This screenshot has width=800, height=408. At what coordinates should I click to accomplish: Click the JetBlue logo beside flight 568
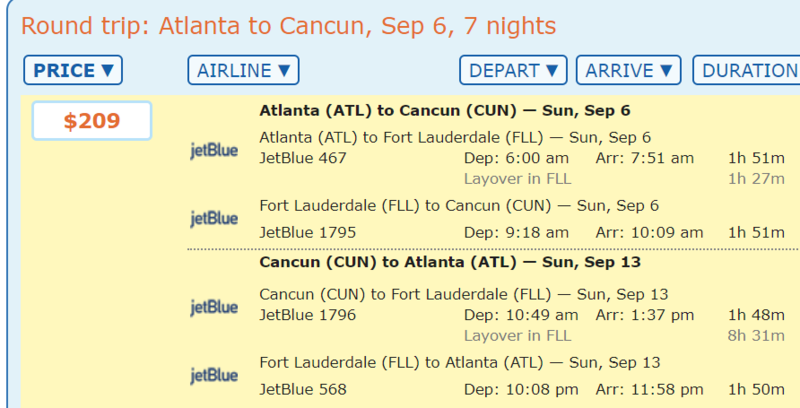tap(214, 376)
